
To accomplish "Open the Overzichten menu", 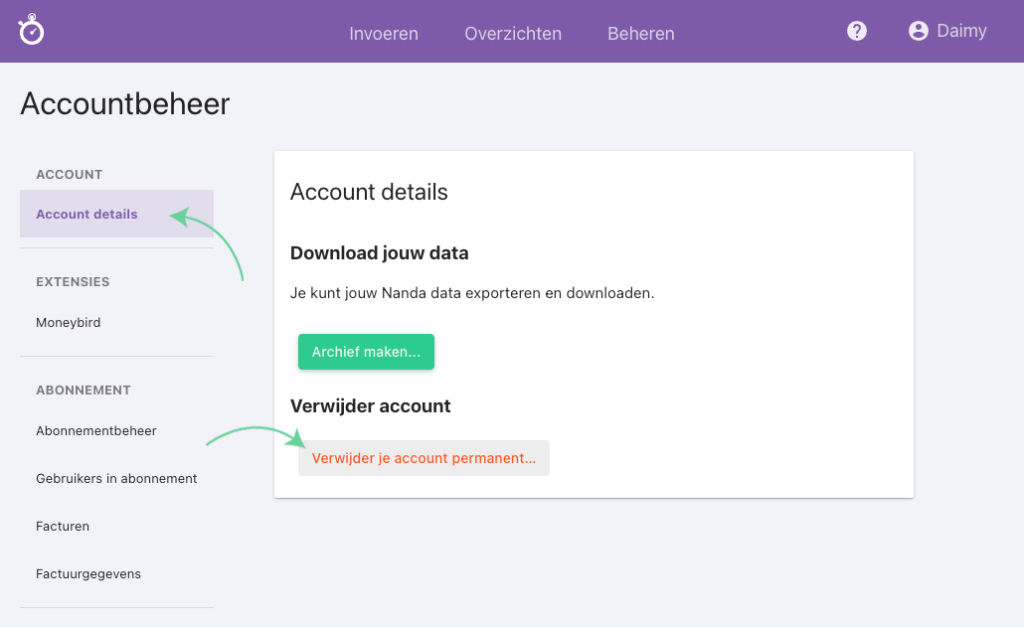I will 513,33.
